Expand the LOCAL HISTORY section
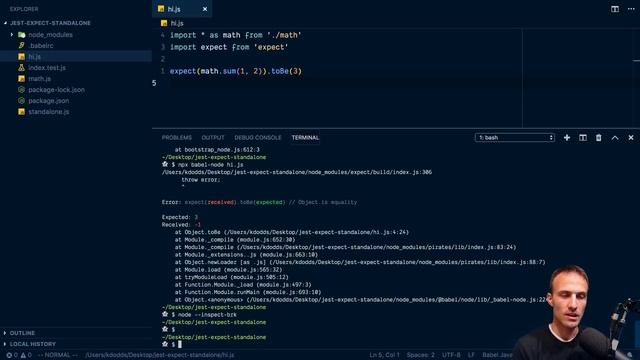The height and width of the screenshot is (360, 640). (x=76, y=344)
